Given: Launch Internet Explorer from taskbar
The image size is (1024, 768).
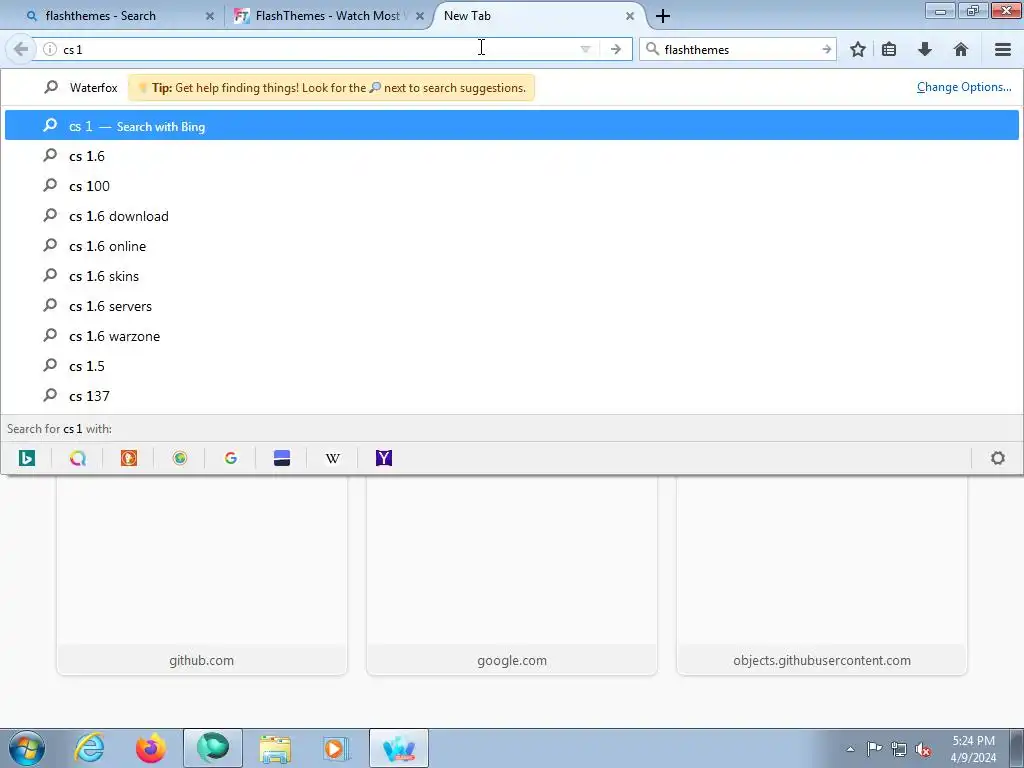Looking at the screenshot, I should 89,748.
